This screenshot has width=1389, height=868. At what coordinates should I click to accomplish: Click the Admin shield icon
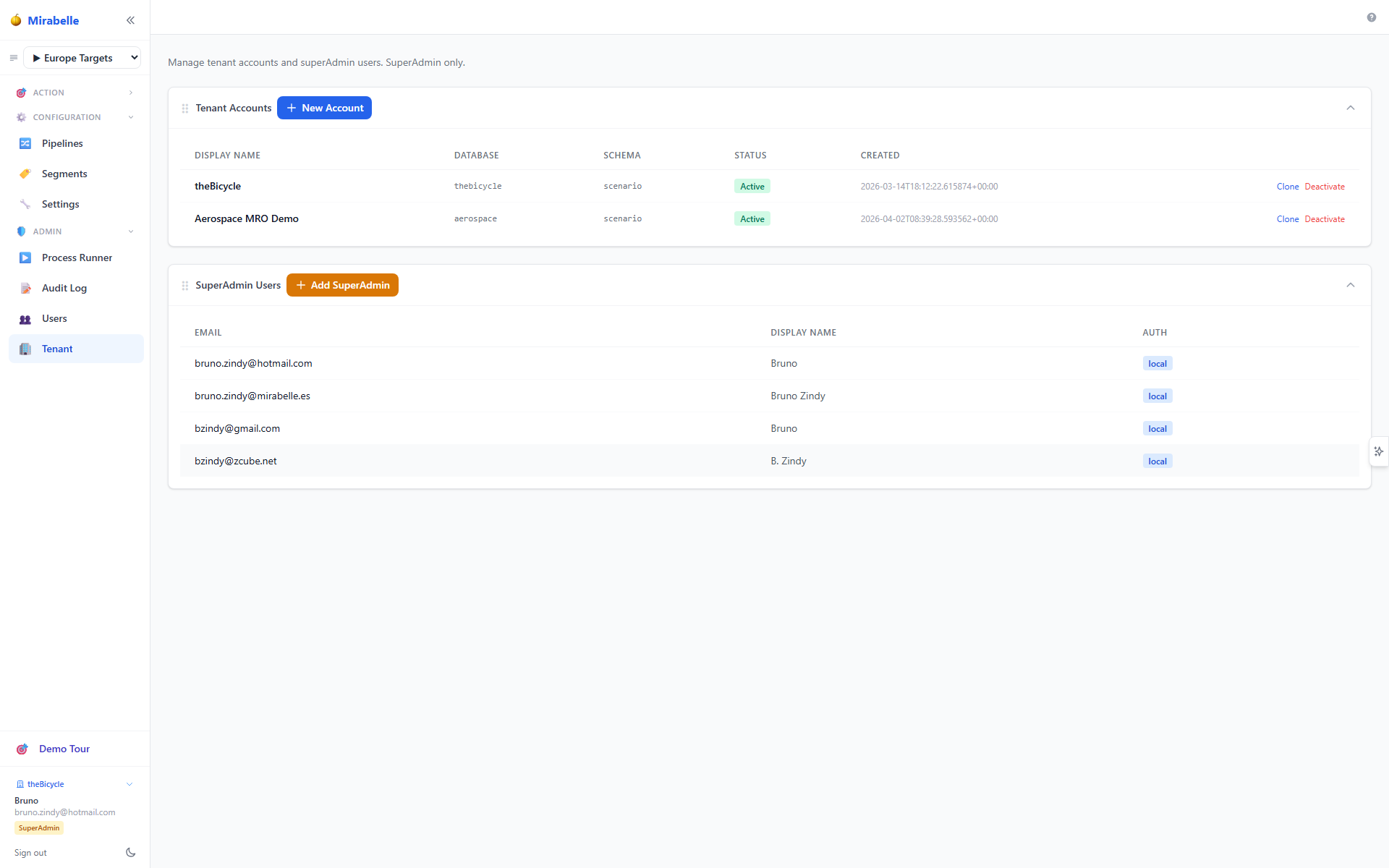pos(21,231)
